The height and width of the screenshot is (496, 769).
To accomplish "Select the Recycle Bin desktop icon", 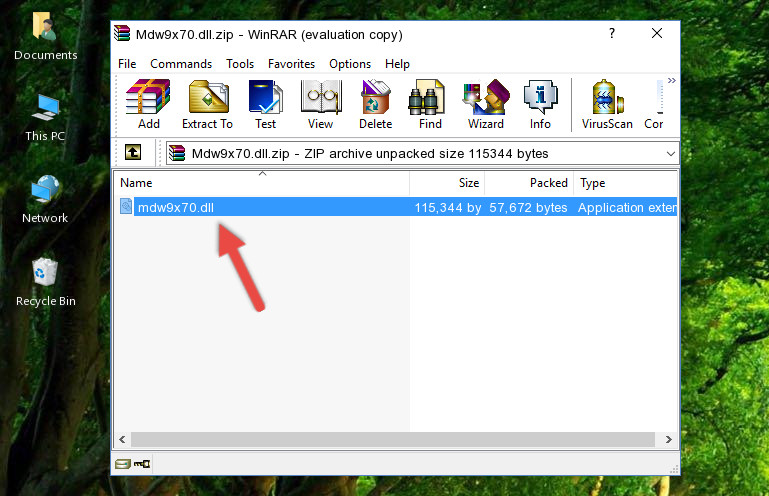I will pyautogui.click(x=46, y=282).
